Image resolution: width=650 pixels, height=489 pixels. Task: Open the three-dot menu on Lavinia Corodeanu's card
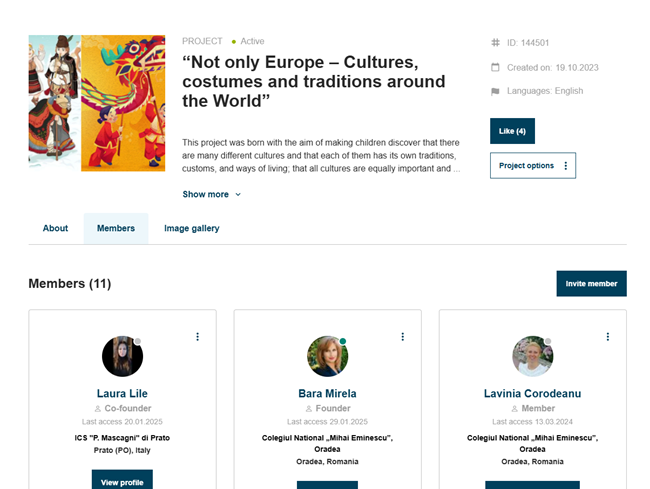[608, 336]
